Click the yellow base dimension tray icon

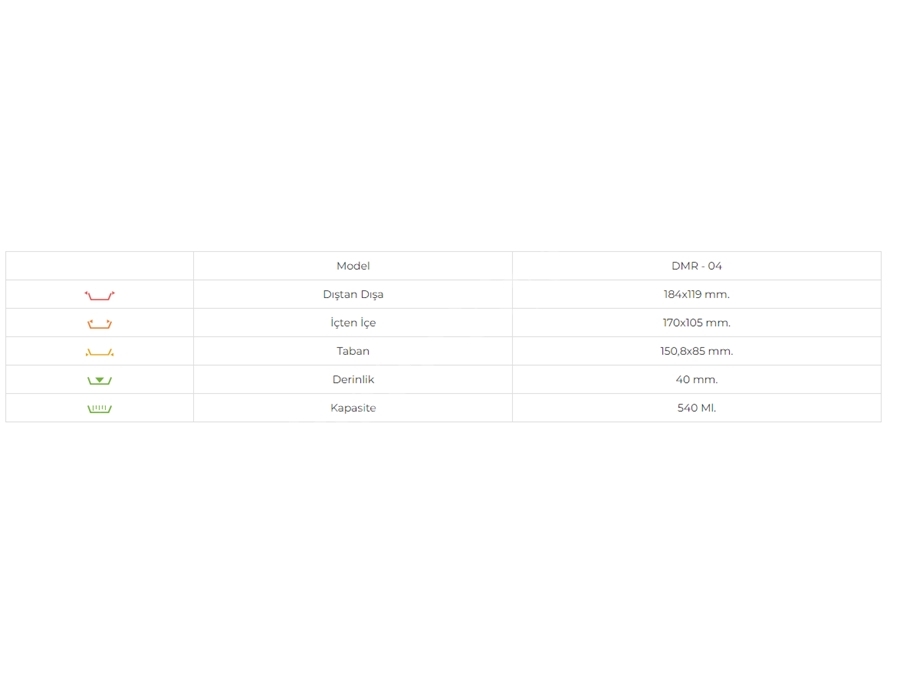pos(99,352)
